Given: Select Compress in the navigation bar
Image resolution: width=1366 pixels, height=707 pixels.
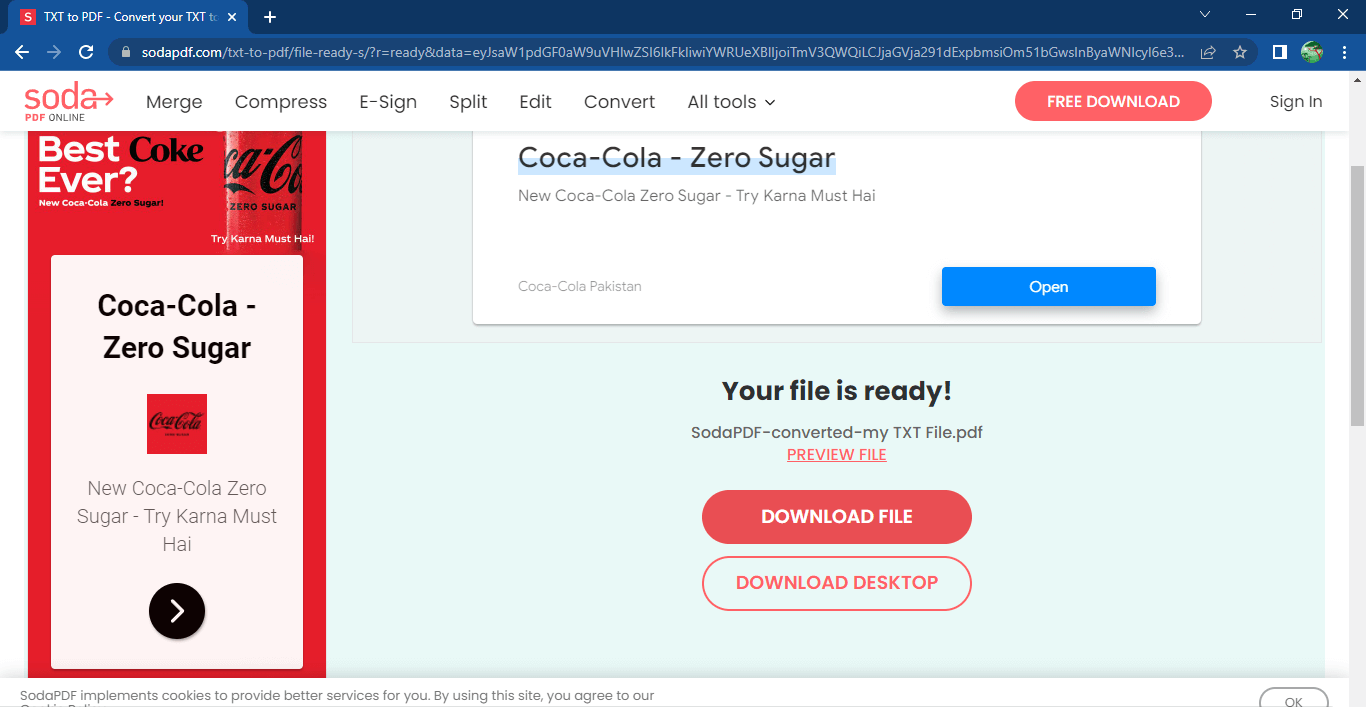Looking at the screenshot, I should (281, 102).
